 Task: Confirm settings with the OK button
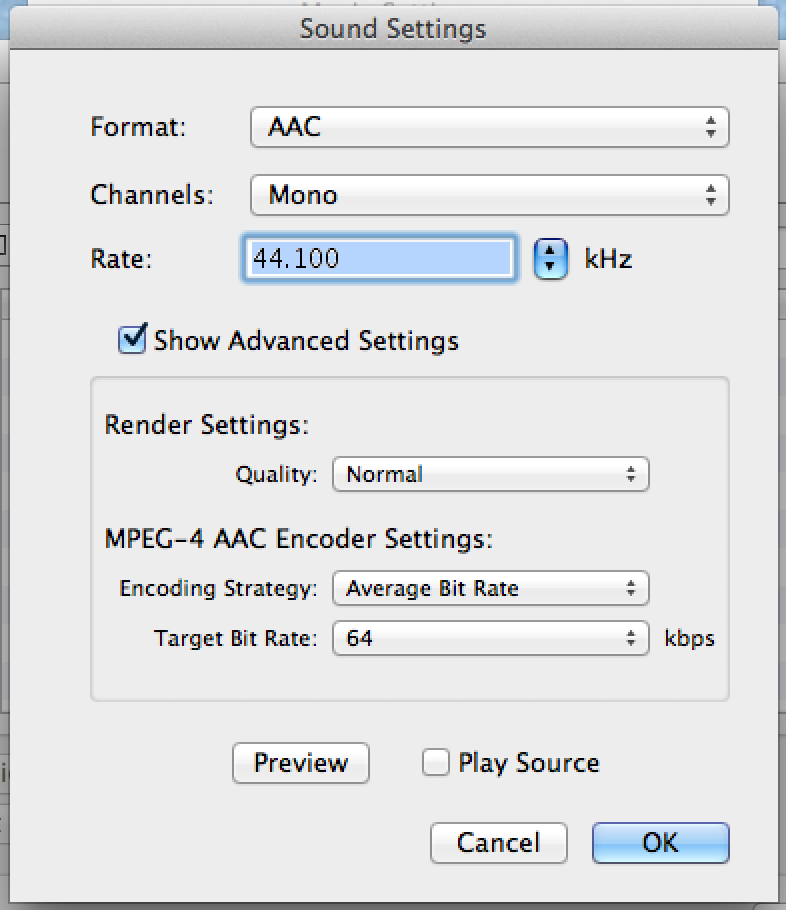[x=661, y=843]
